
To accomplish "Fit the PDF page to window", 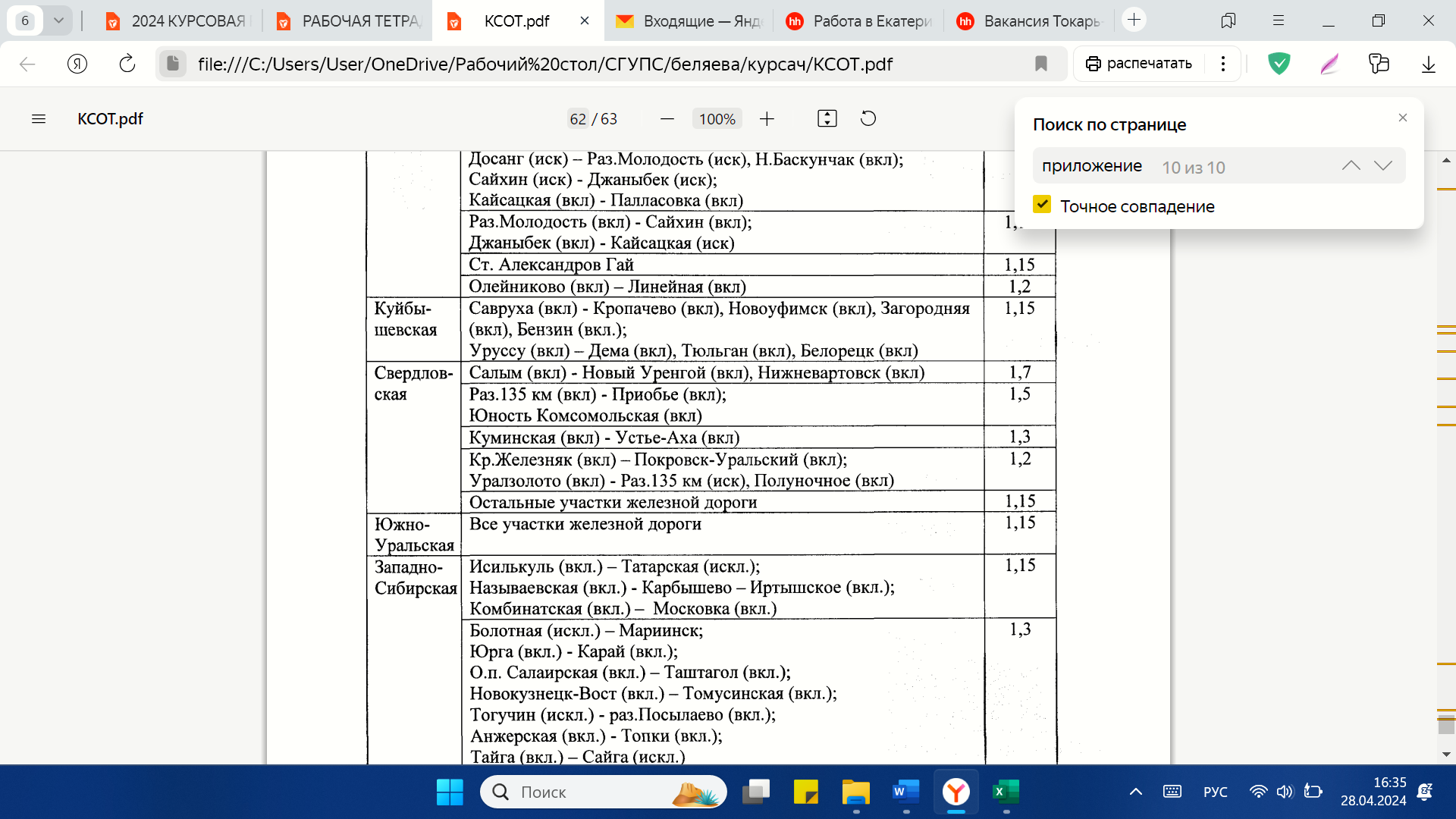I will click(x=827, y=119).
